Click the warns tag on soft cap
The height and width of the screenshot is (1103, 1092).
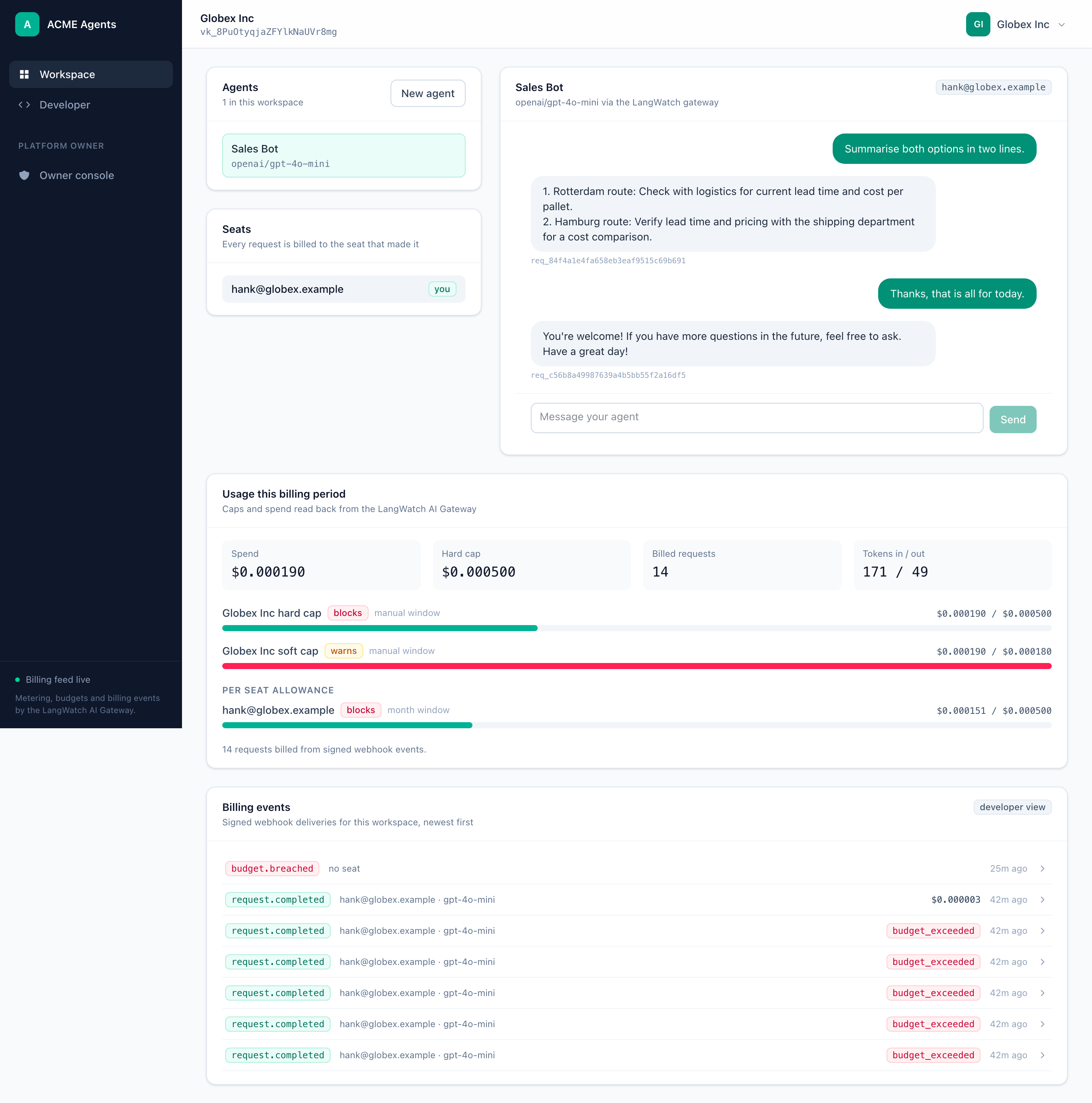coord(344,651)
